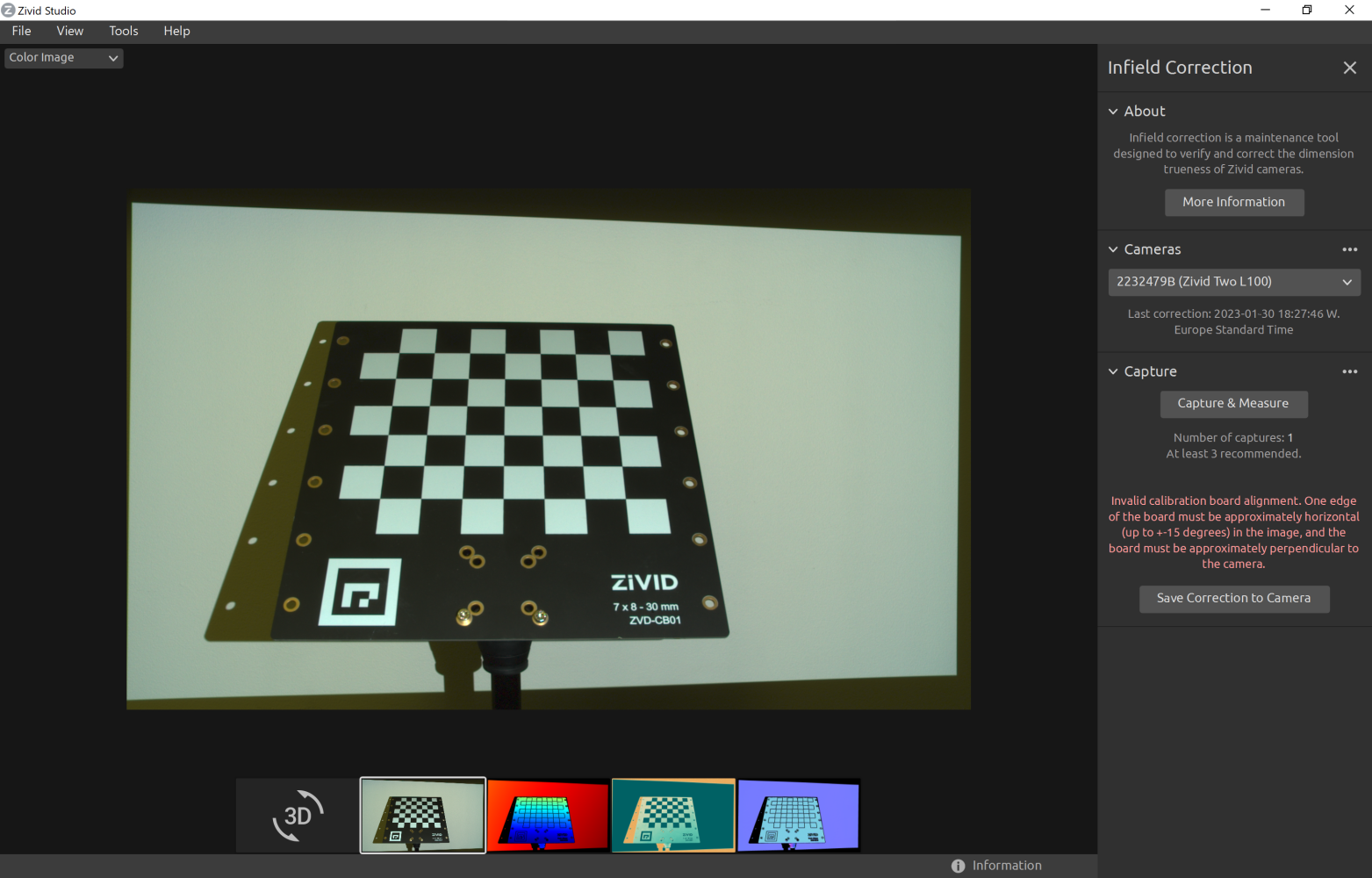Select the normals map thumbnail
This screenshot has width=1372, height=878.
pyautogui.click(x=799, y=816)
